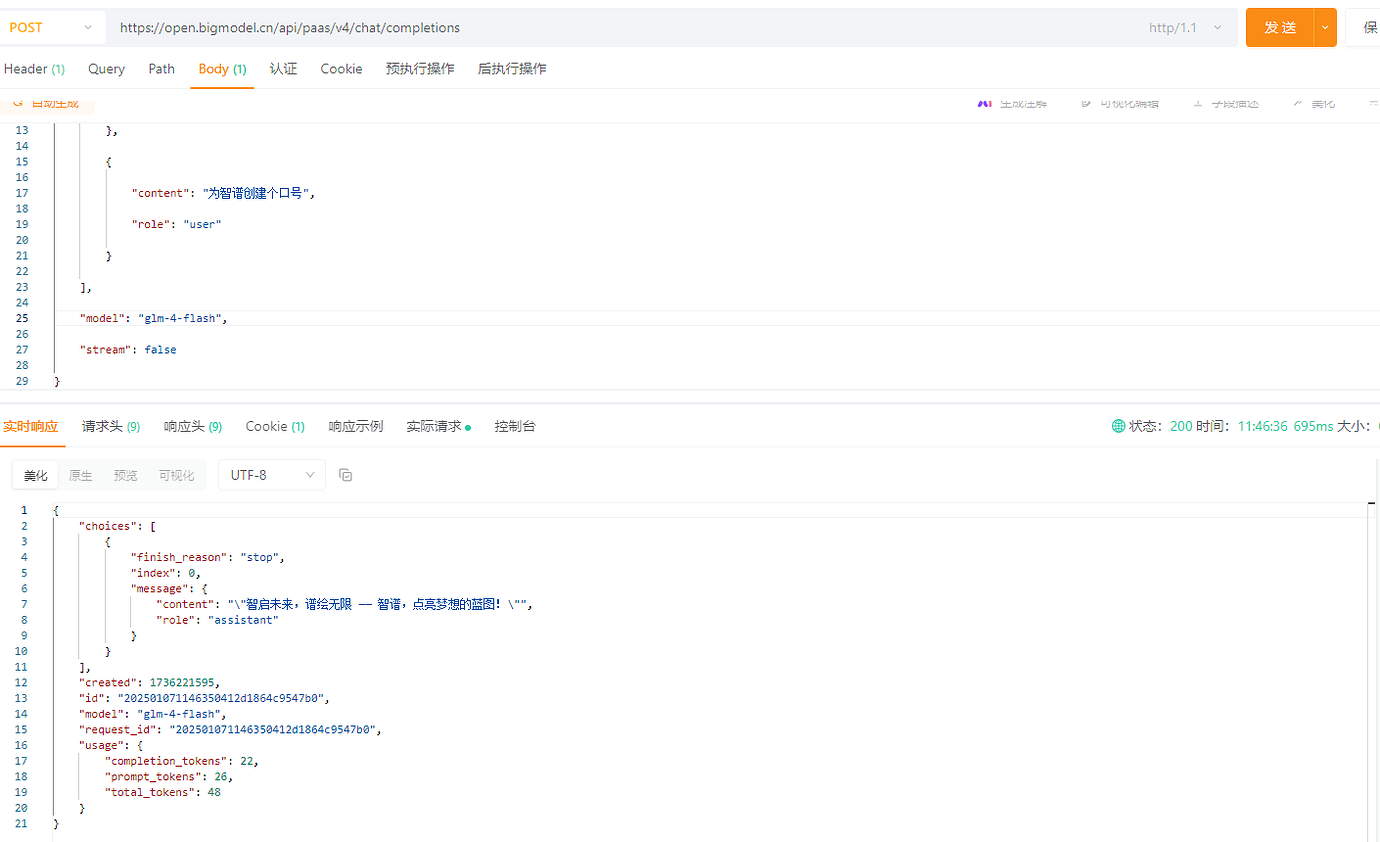The image size is (1380, 842).
Task: Open the 预执行操作 tab
Action: [x=420, y=69]
